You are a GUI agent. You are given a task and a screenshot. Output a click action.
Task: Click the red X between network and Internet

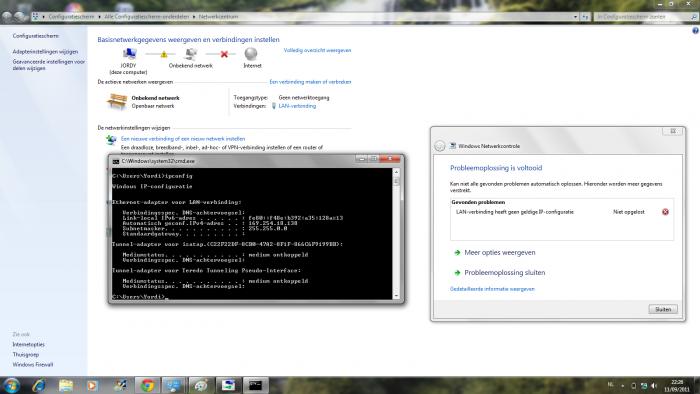point(224,54)
